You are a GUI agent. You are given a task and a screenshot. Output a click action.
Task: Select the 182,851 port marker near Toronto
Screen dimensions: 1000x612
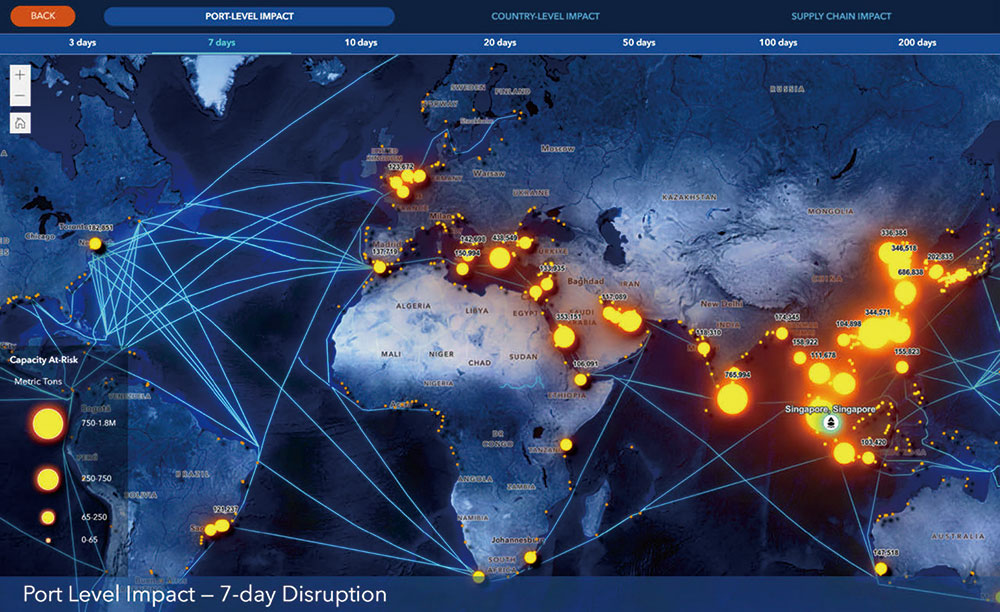click(96, 243)
